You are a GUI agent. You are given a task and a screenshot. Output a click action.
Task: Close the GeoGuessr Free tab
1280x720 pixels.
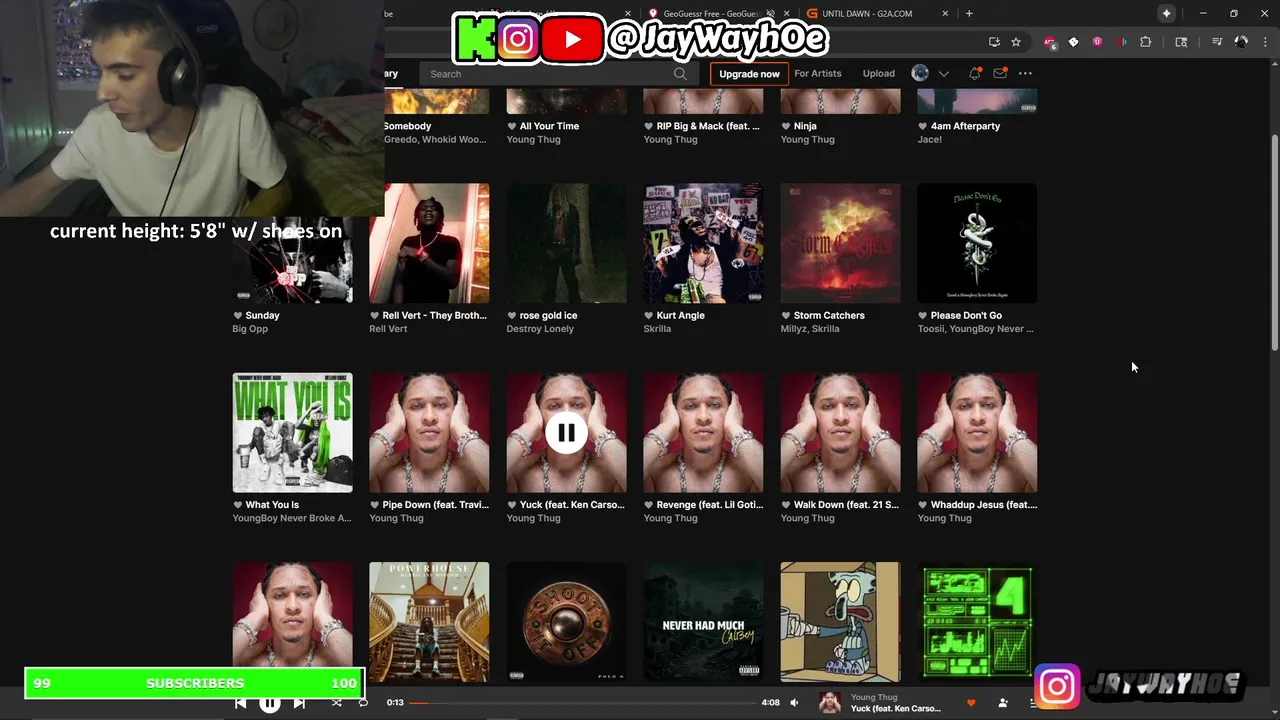pyautogui.click(x=789, y=13)
